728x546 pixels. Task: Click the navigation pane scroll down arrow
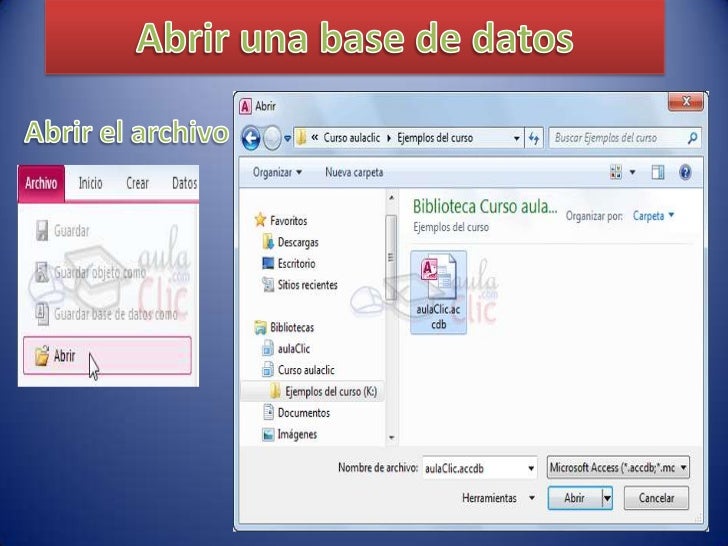[x=391, y=437]
